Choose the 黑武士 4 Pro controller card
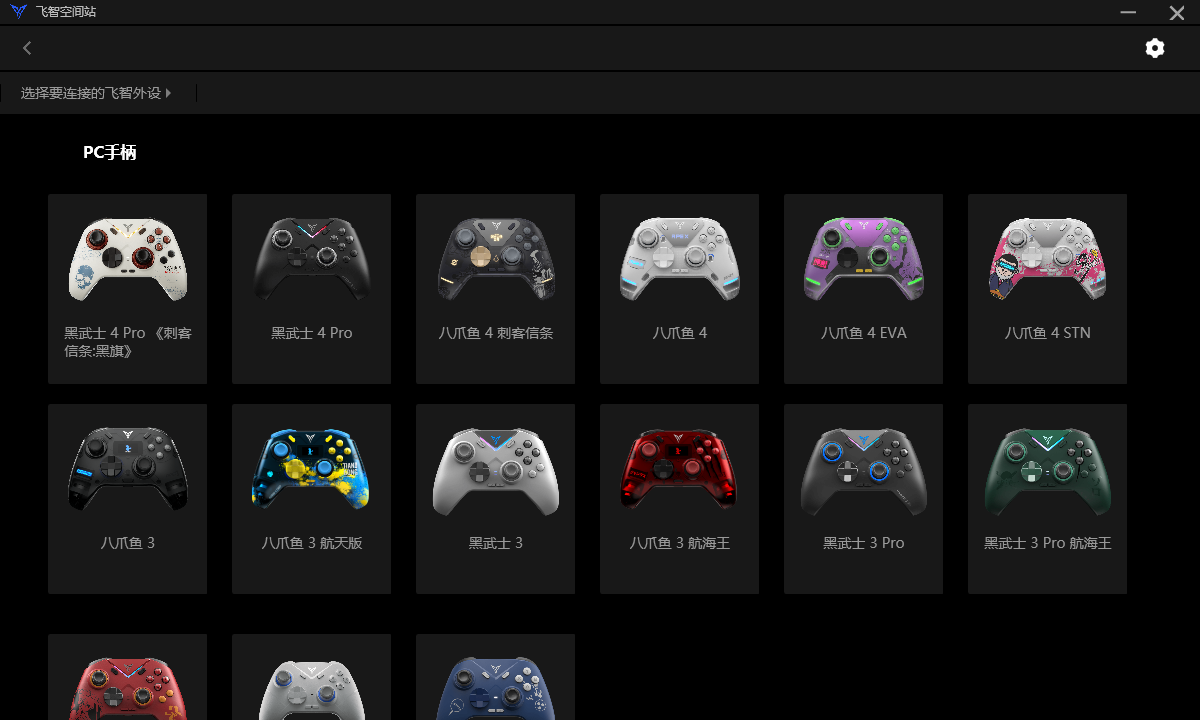This screenshot has width=1200, height=720. (311, 289)
